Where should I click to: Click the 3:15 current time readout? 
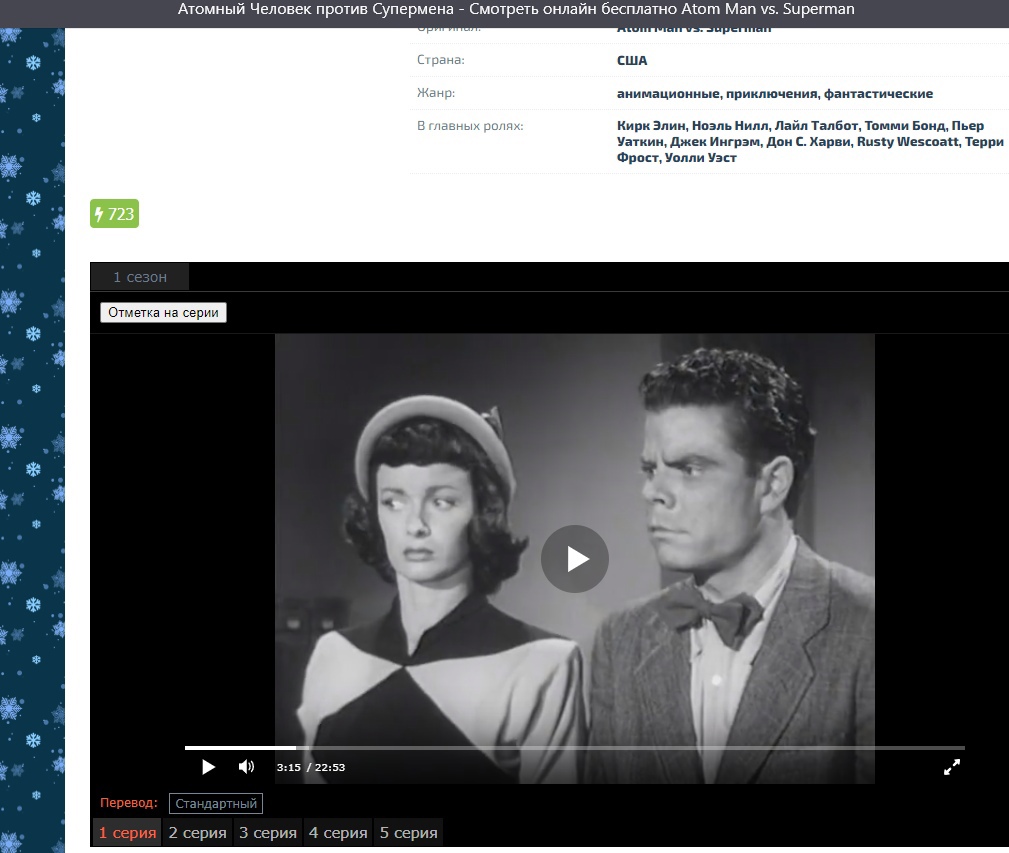(288, 767)
